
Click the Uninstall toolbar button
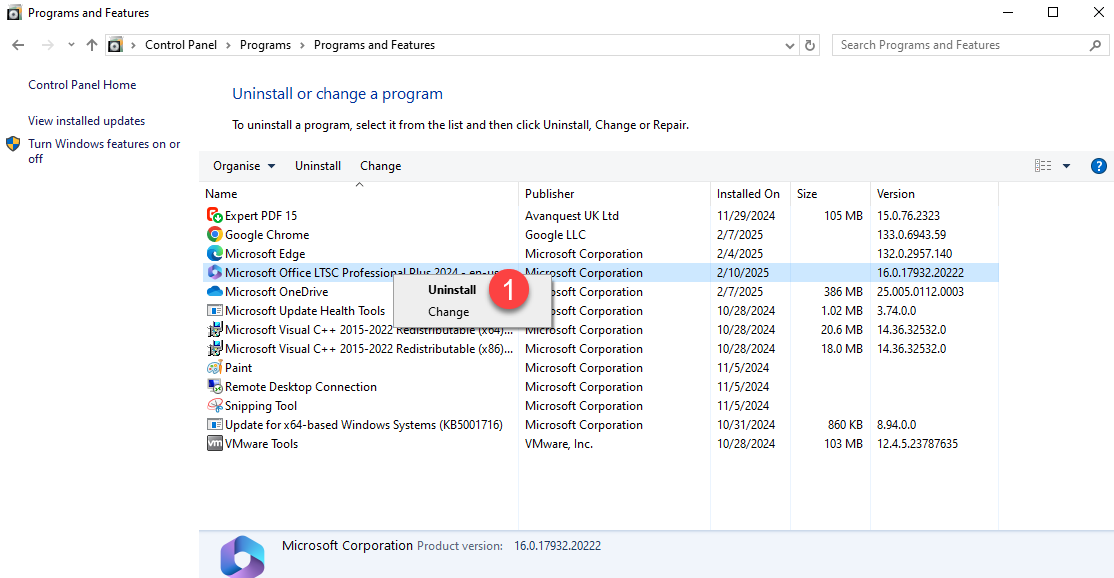click(318, 165)
